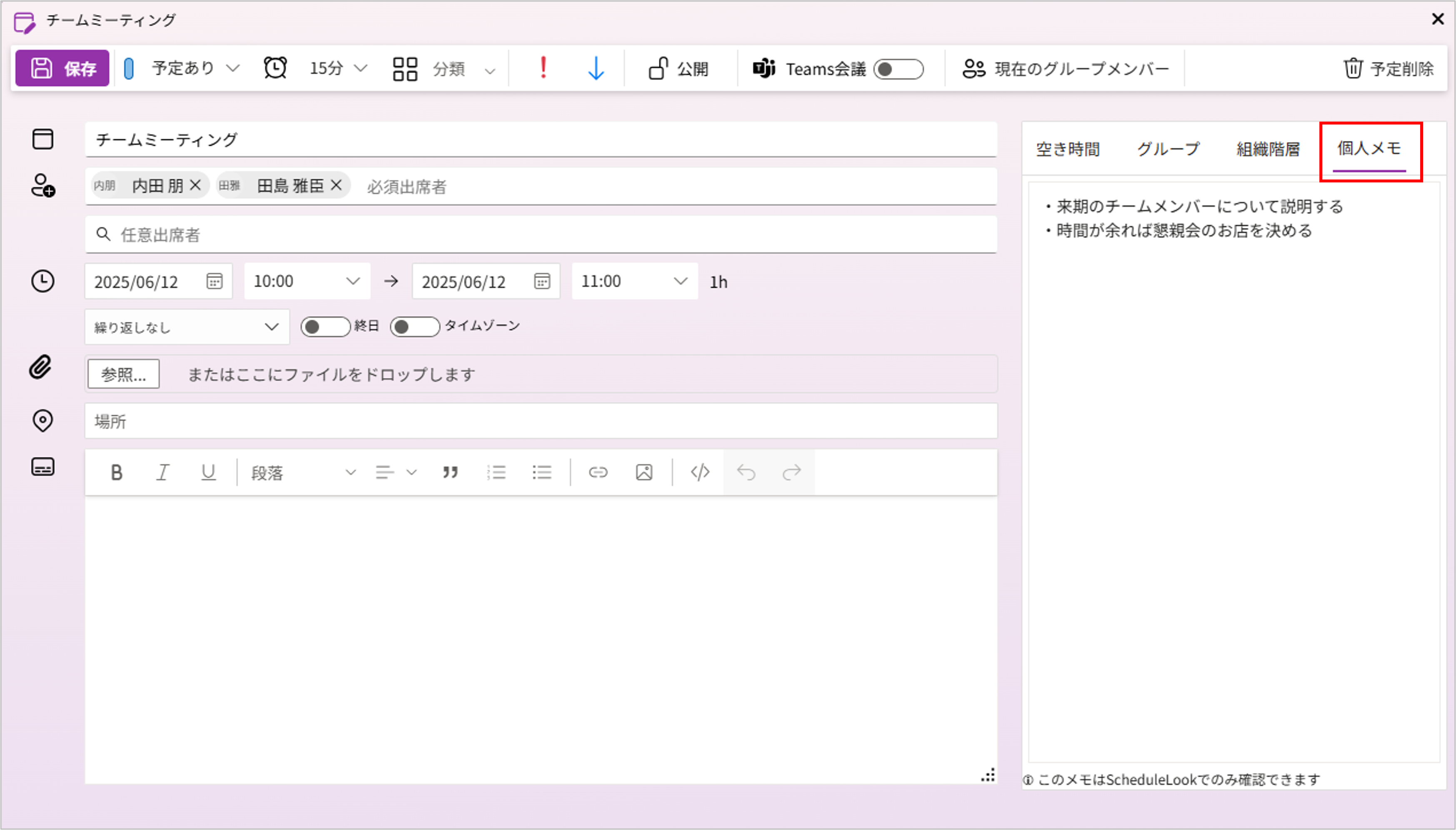Click the memo line 来期のチームメンバーについて説明する
This screenshot has width=1456, height=830.
point(1200,207)
